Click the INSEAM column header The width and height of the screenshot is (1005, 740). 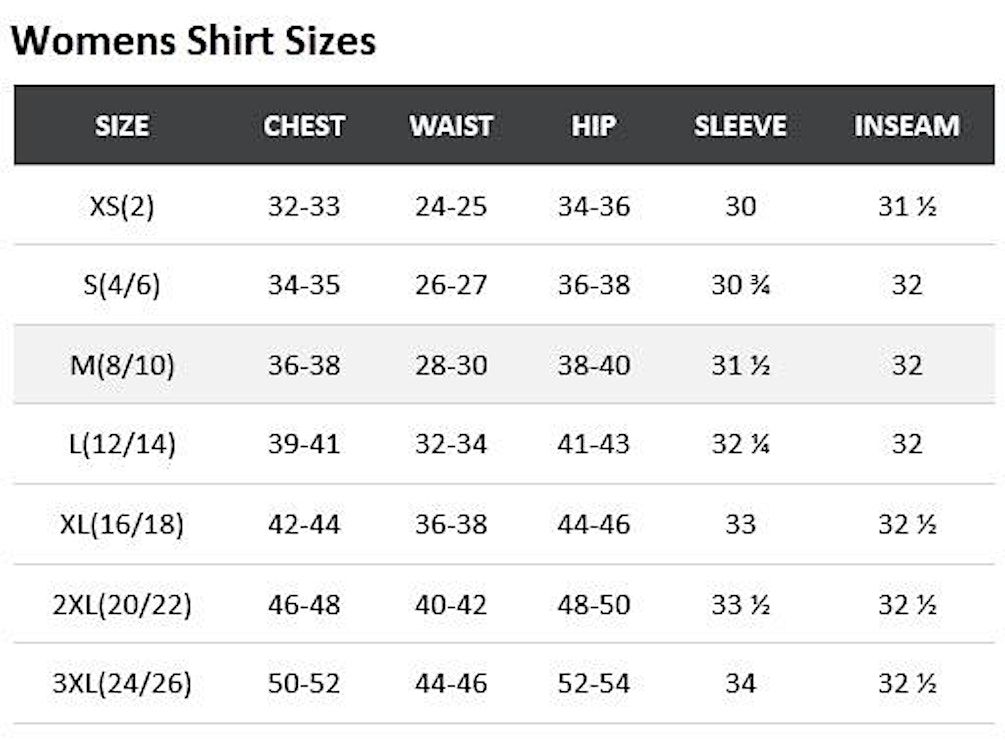906,126
